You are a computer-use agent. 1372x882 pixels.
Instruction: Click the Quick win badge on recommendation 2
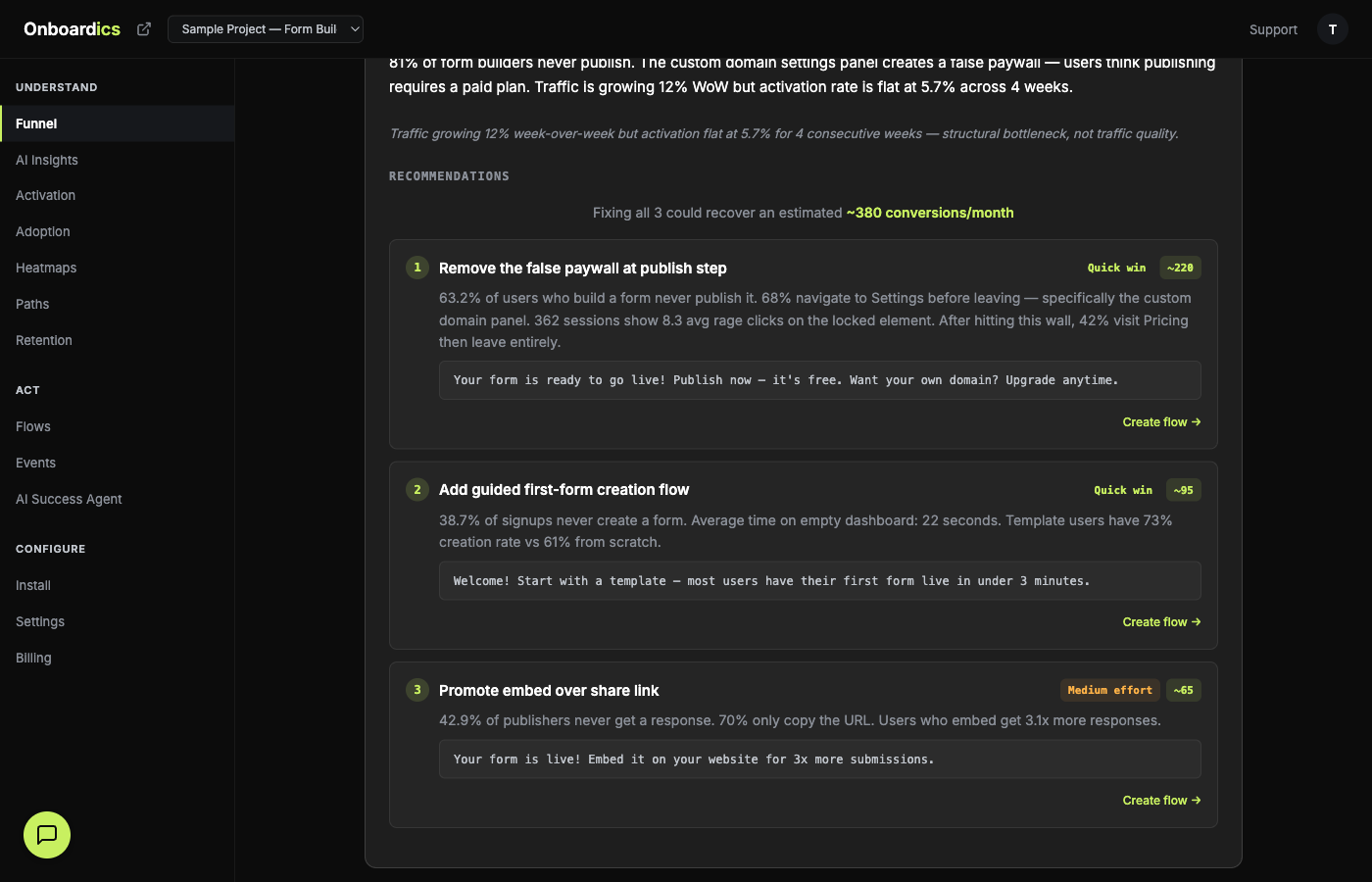point(1123,490)
